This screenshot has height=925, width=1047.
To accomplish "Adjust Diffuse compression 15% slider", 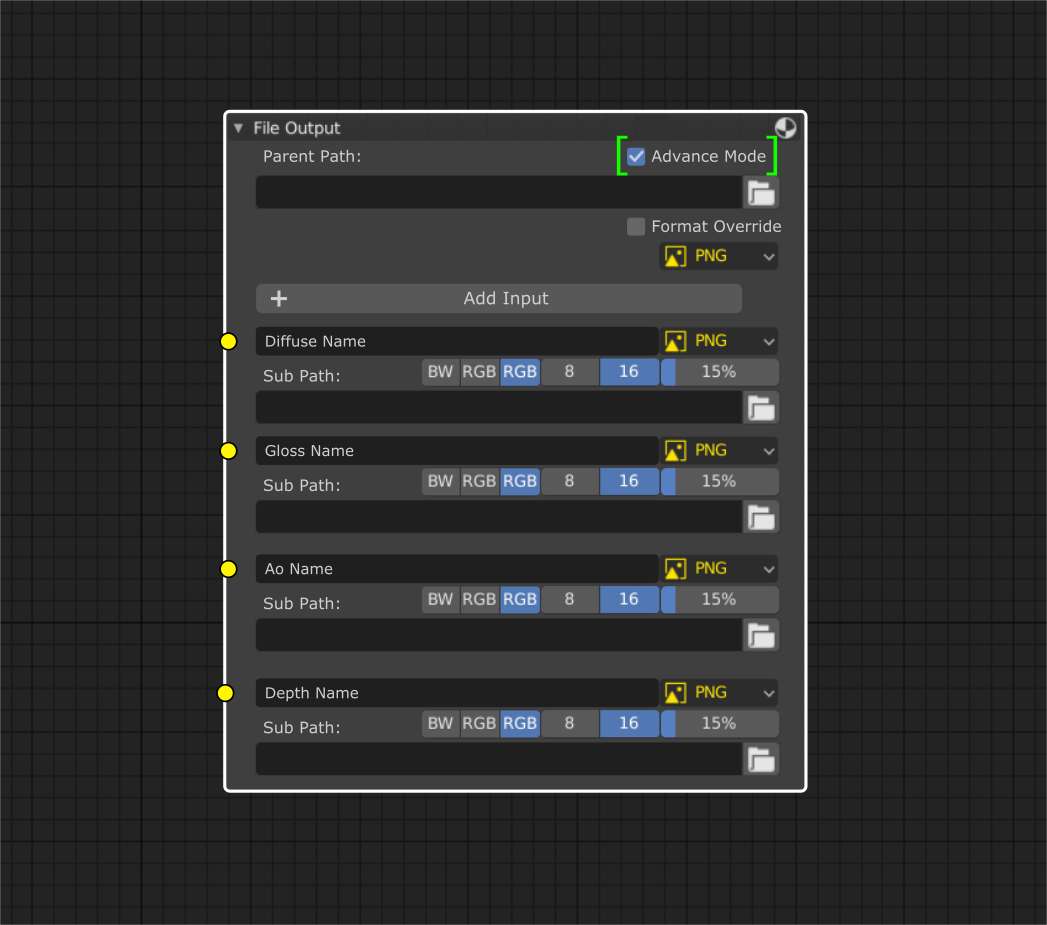I will [x=719, y=372].
